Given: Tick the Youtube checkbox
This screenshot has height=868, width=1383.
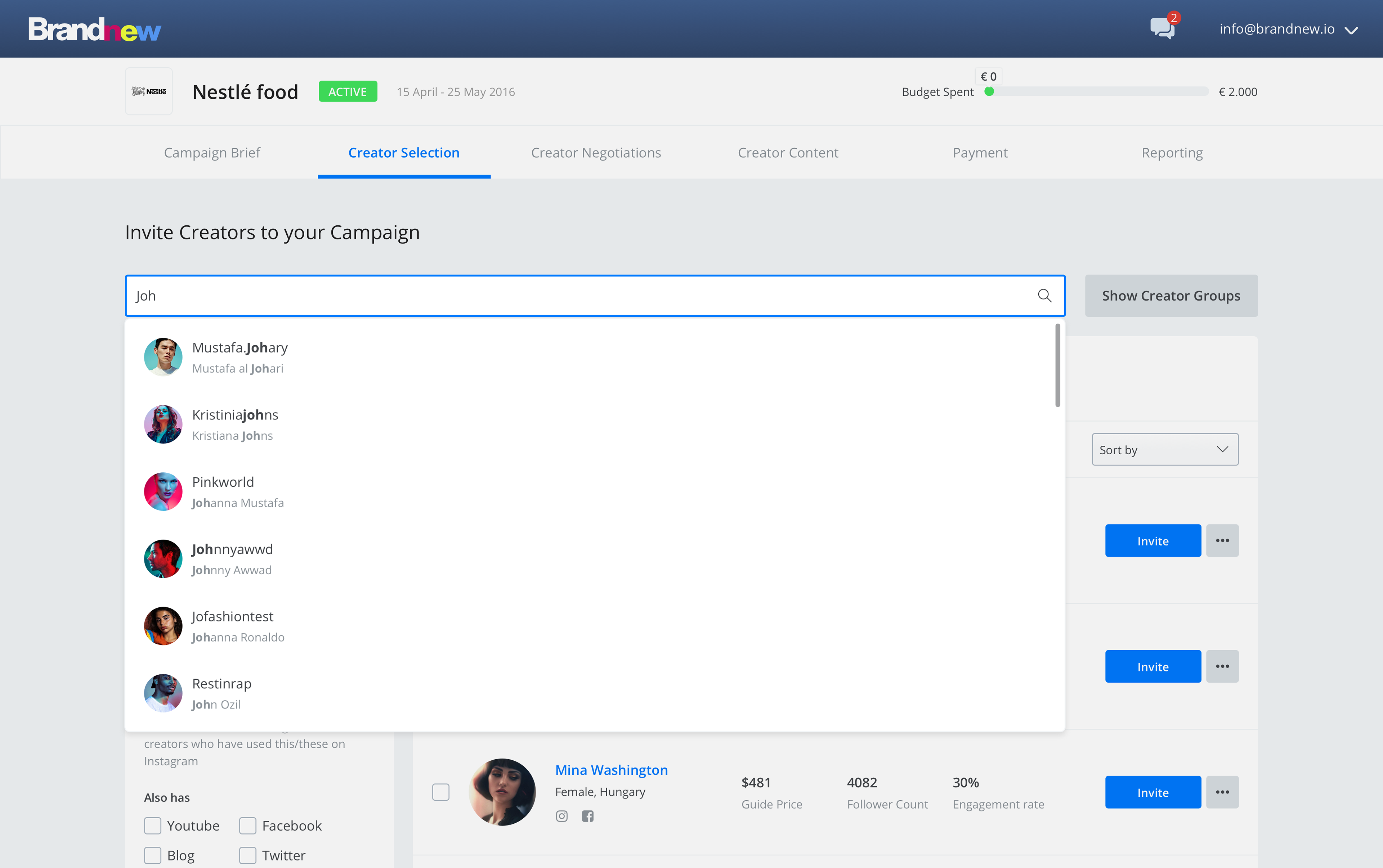Looking at the screenshot, I should [152, 826].
